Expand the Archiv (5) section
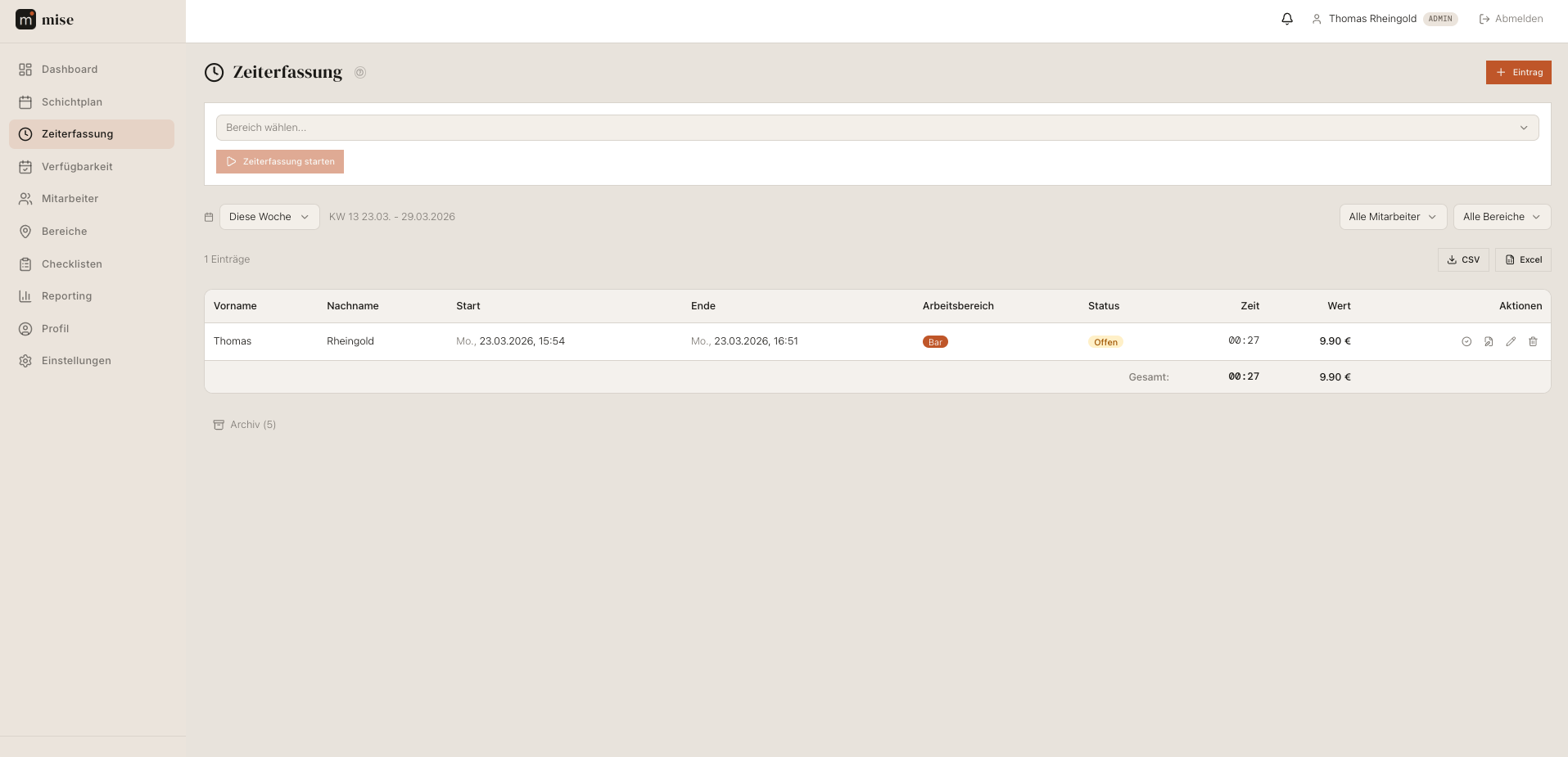 [x=245, y=425]
